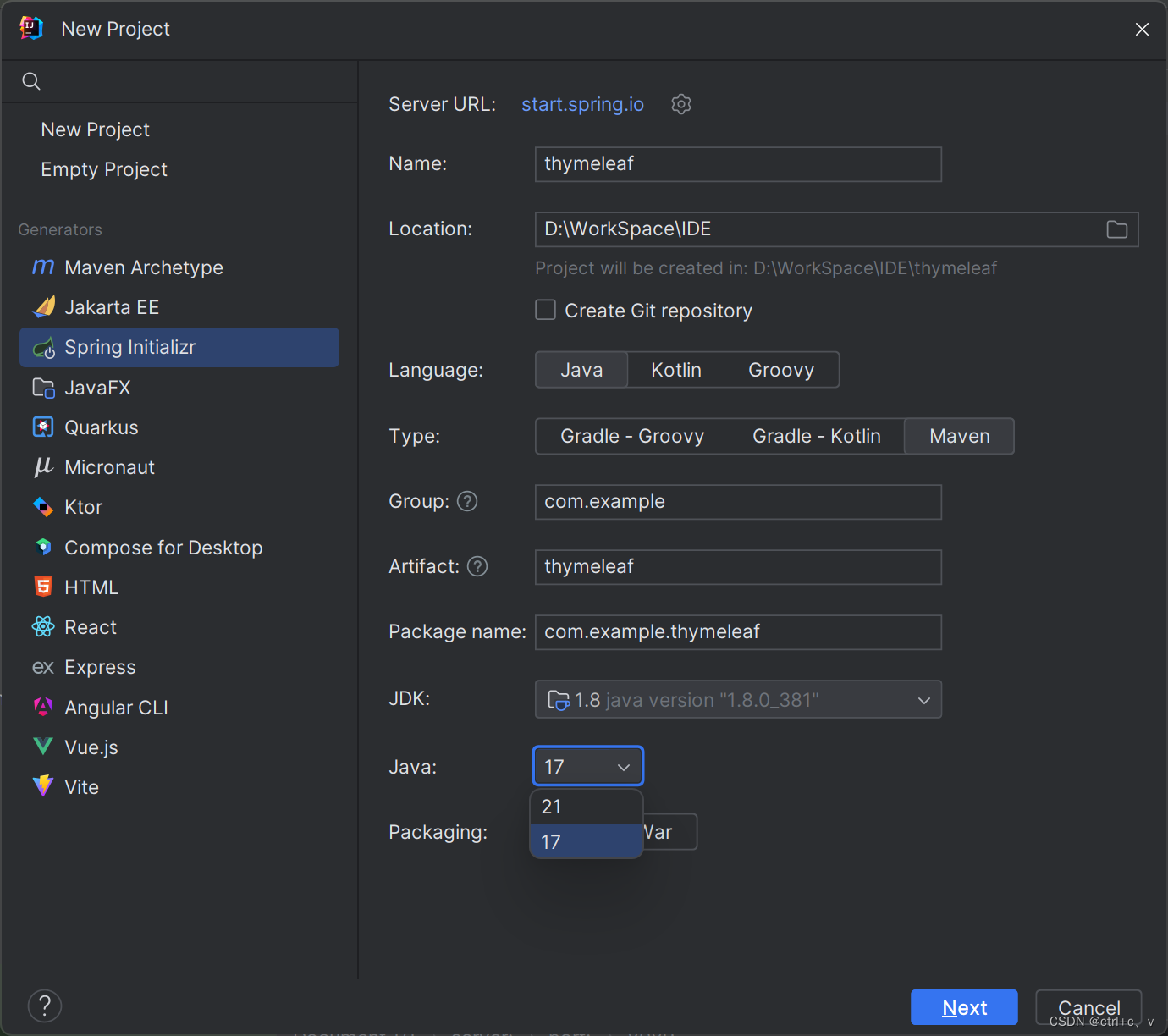
Task: Click the Vite lightning icon
Action: pos(43,786)
